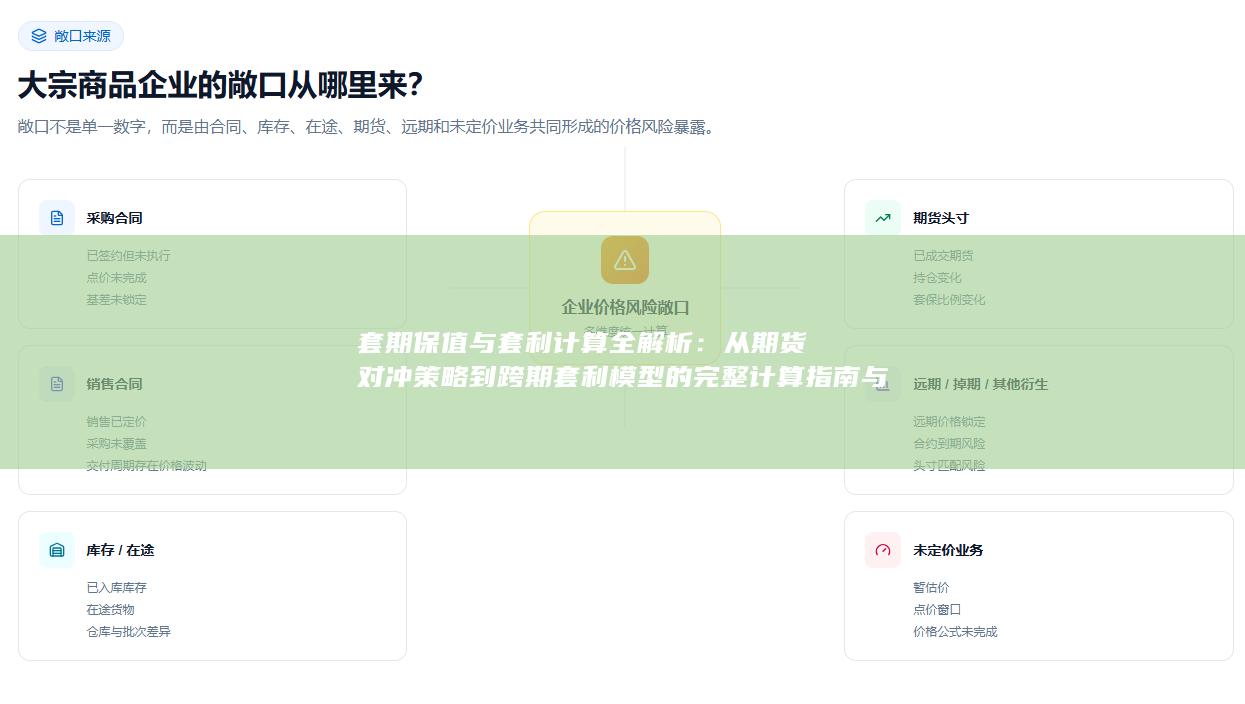This screenshot has width=1245, height=704.
Task: Click the line 点价未完成
Action: click(117, 278)
